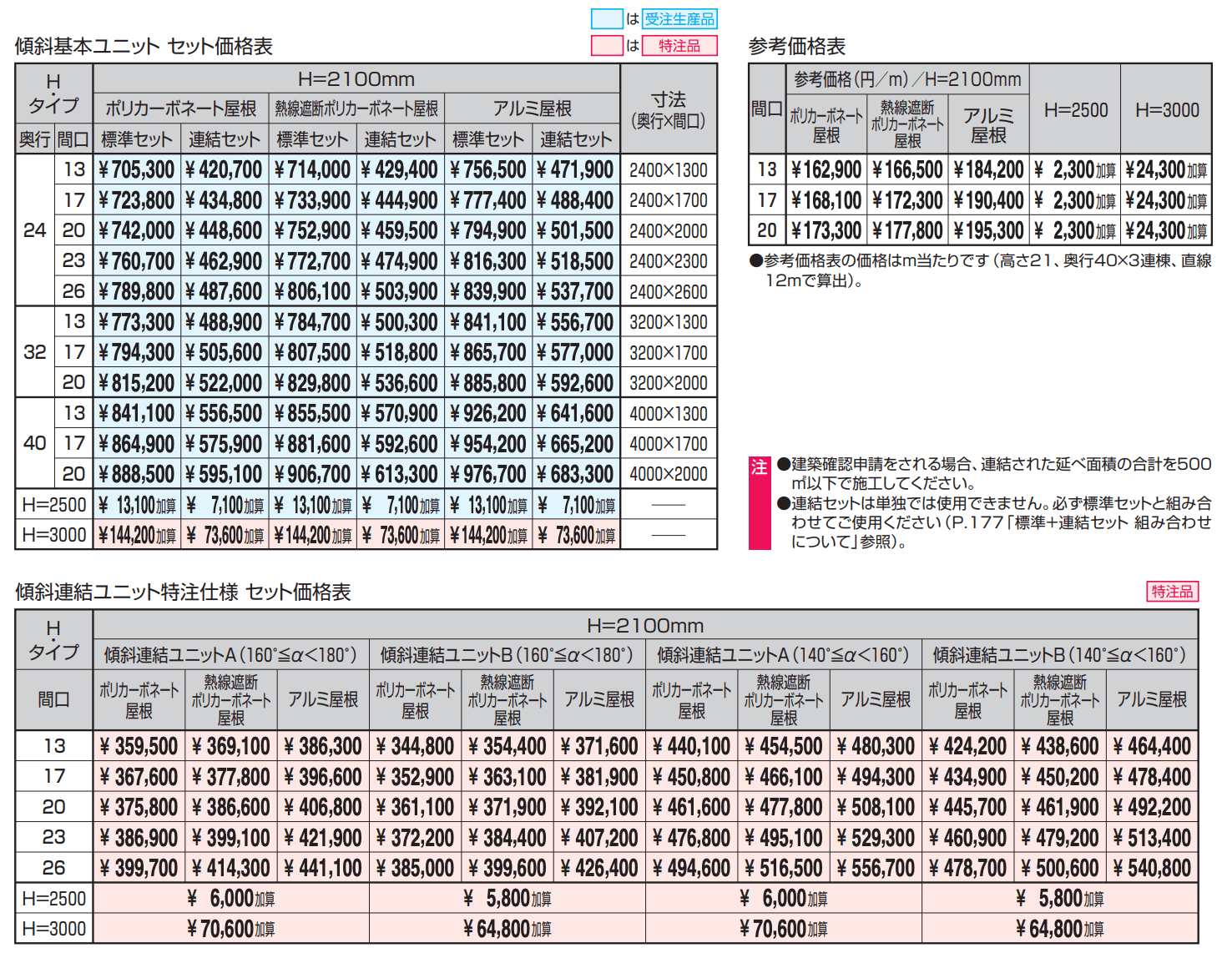Viewport: 1232px width, 953px height.
Task: Select the ¥24,300加算 cell for 間口13
Action: click(1164, 169)
